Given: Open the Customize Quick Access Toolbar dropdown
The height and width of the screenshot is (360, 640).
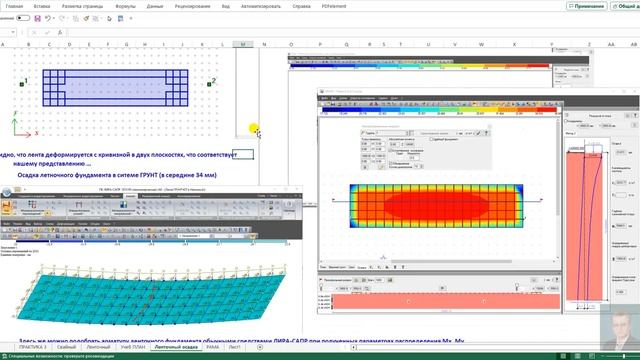Looking at the screenshot, I should point(131,18).
